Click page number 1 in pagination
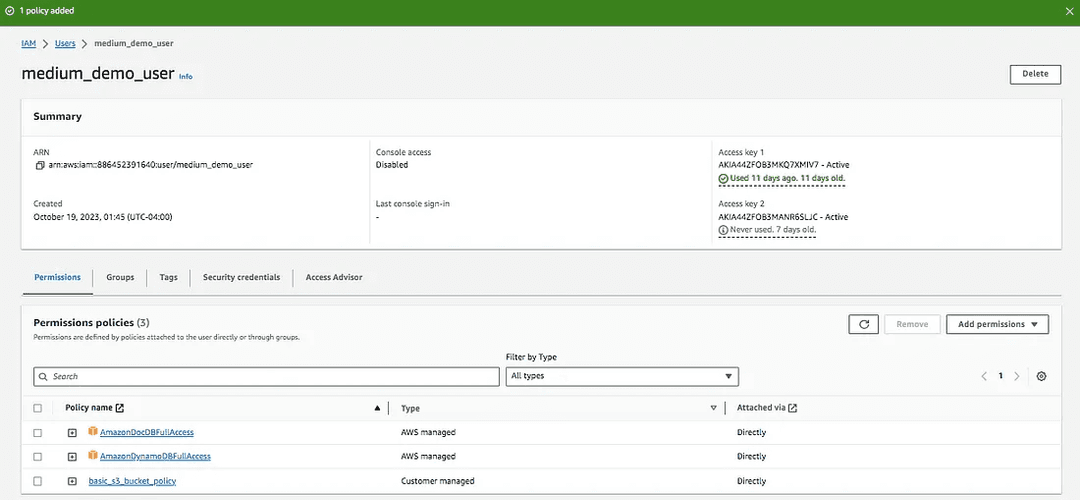Image resolution: width=1080 pixels, height=500 pixels. click(x=1001, y=376)
